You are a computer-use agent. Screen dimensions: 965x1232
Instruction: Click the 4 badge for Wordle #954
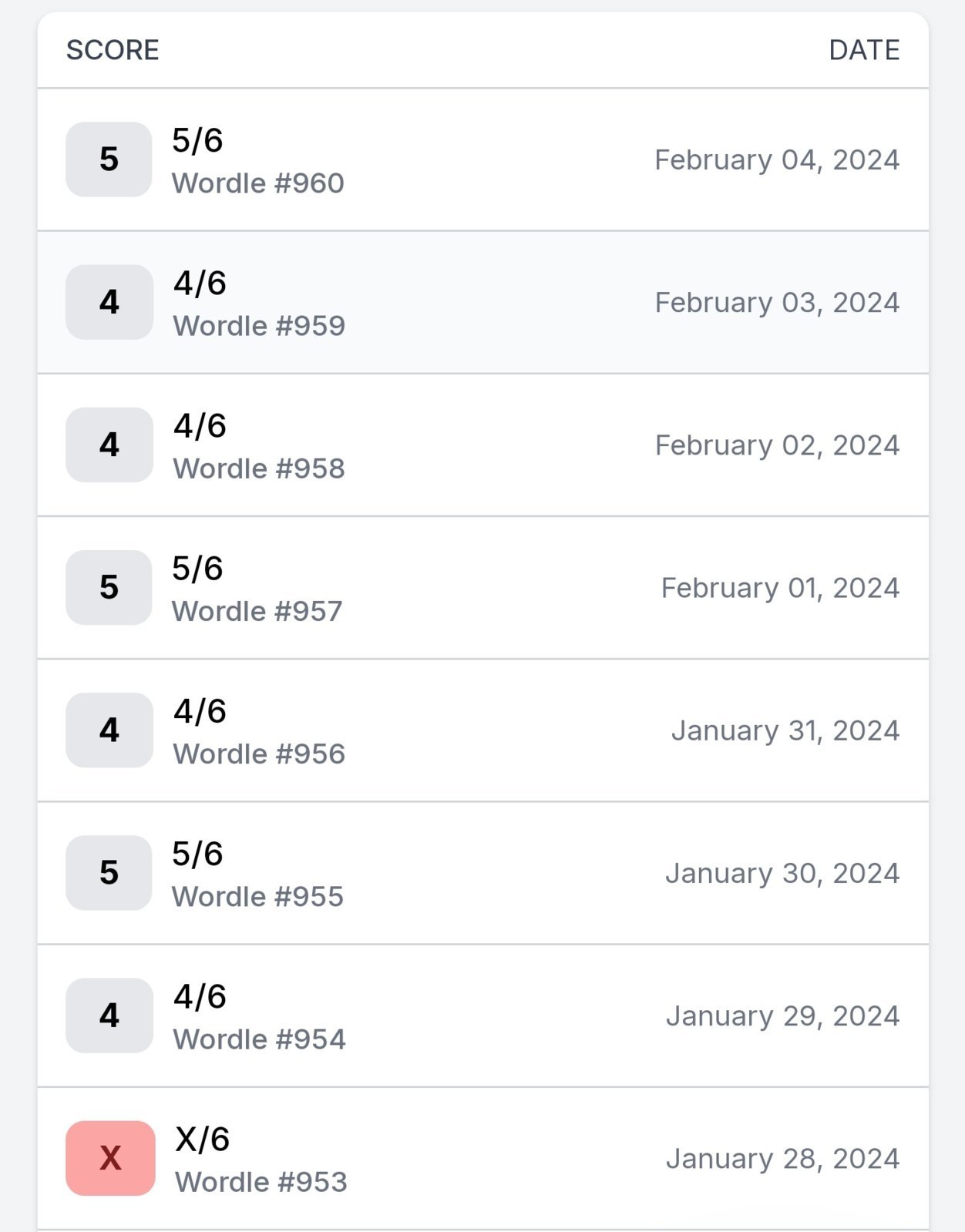(x=109, y=1015)
